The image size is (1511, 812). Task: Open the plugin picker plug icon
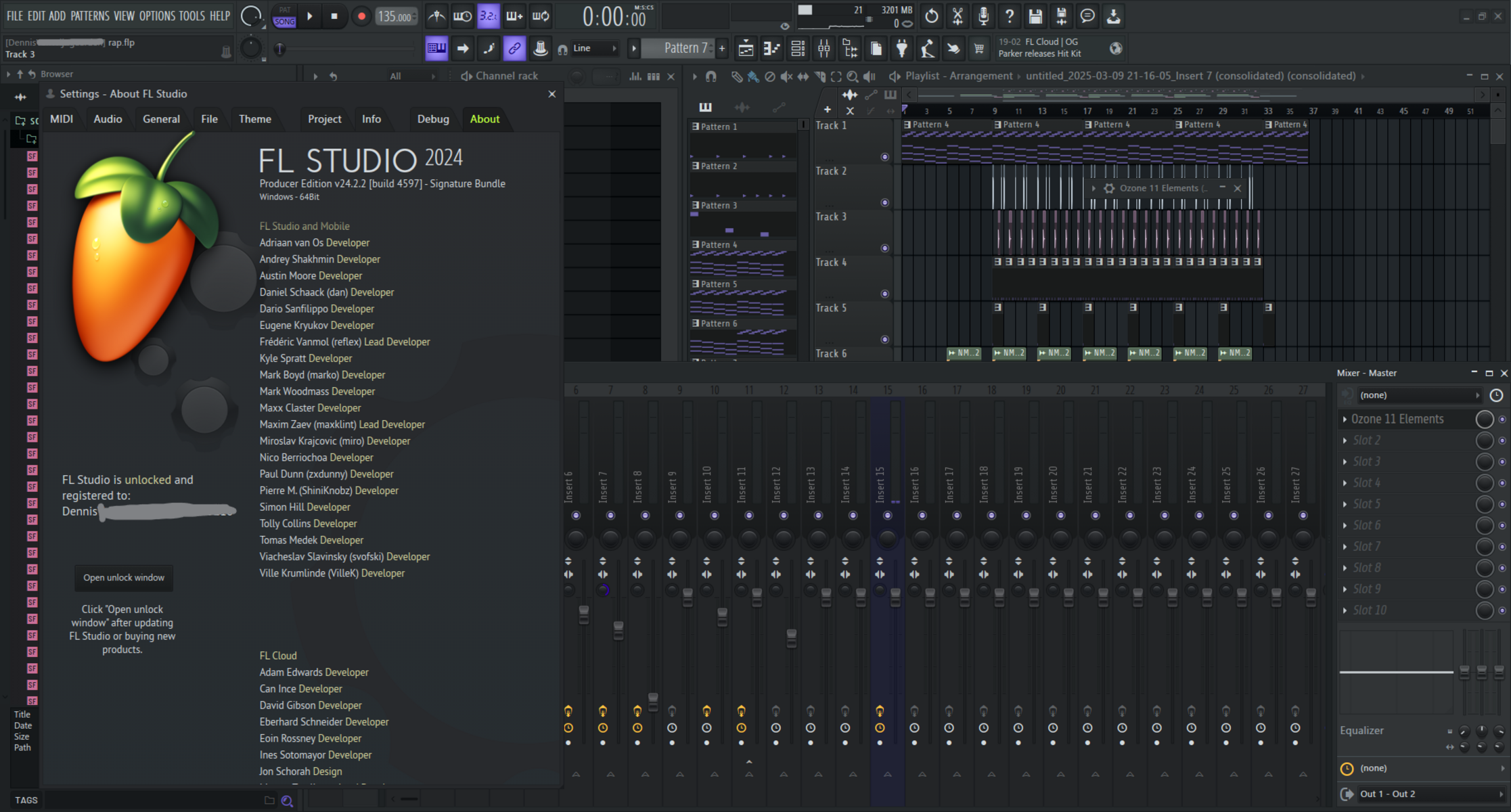[902, 48]
